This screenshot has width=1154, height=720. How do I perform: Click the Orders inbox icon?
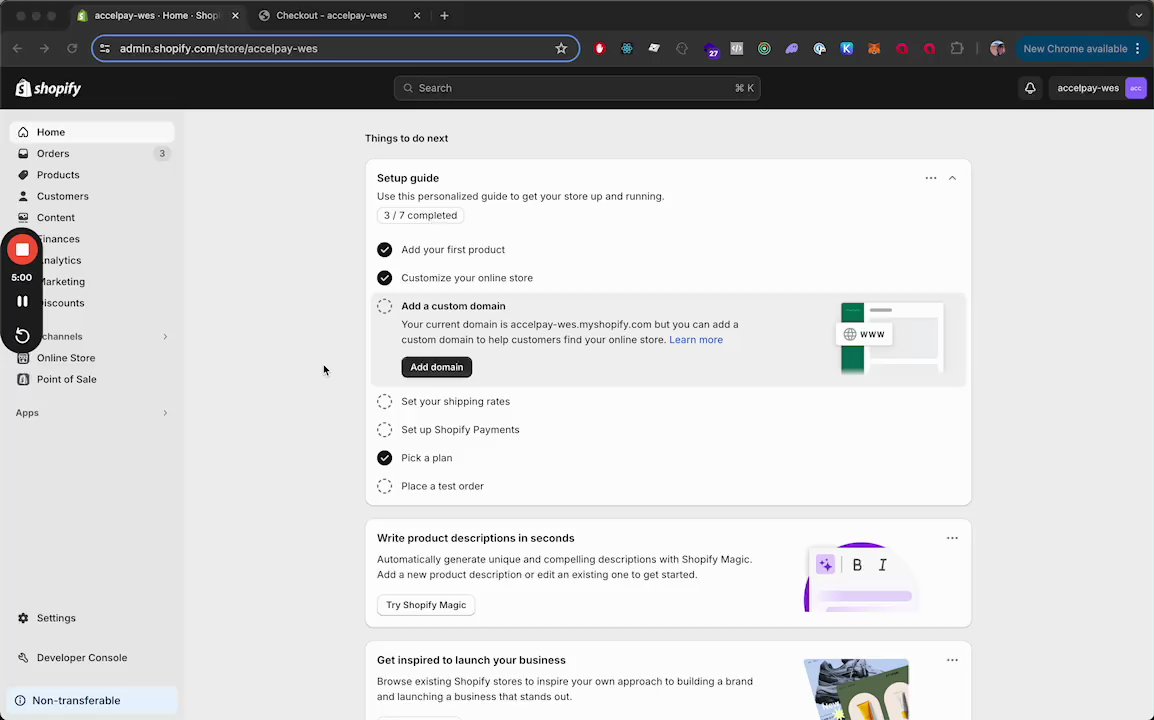coord(24,154)
